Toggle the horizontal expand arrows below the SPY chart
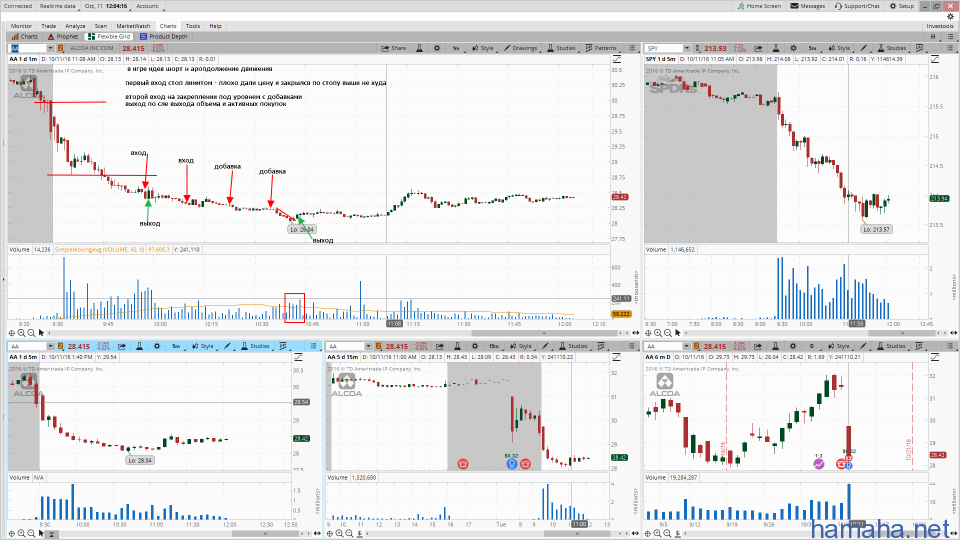The height and width of the screenshot is (540, 960). point(953,333)
